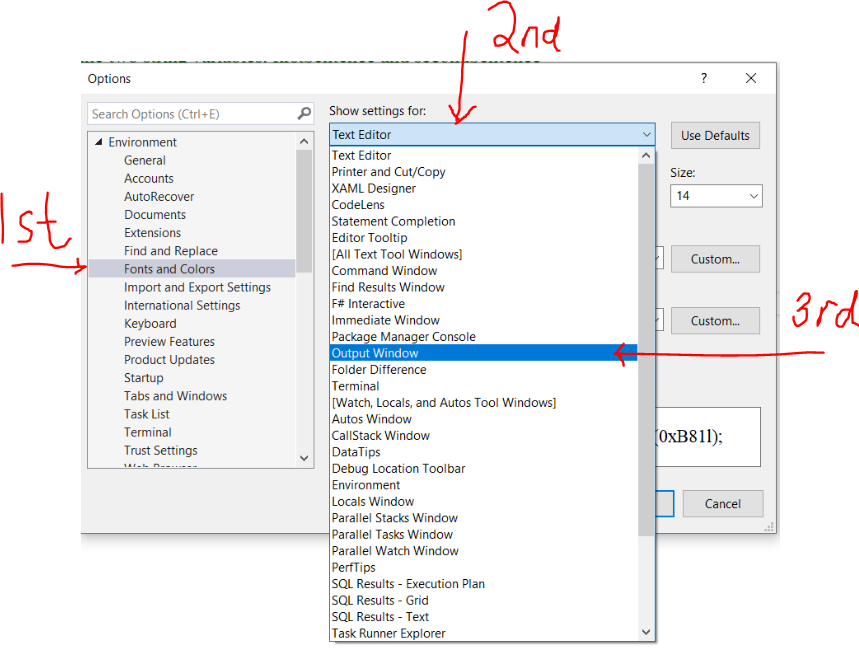Click the upper Custom... button
The height and width of the screenshot is (666, 859).
[x=715, y=259]
